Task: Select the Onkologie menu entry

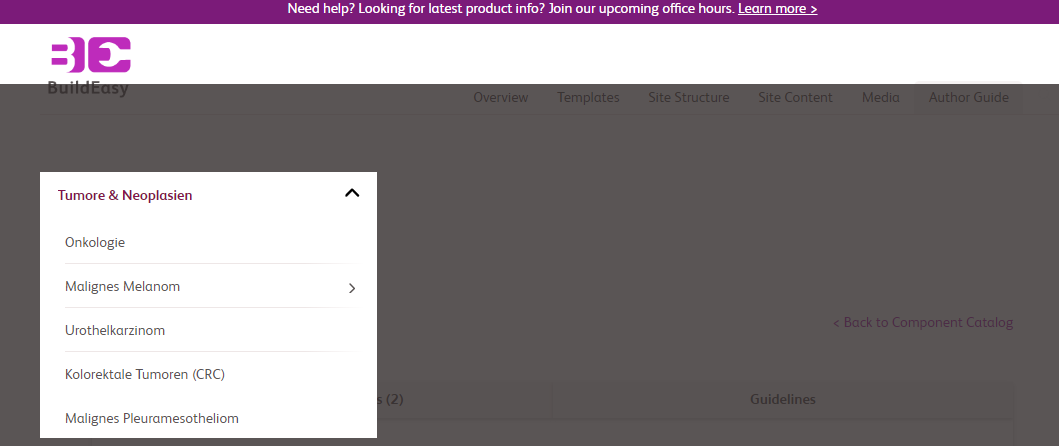Action: coord(95,242)
